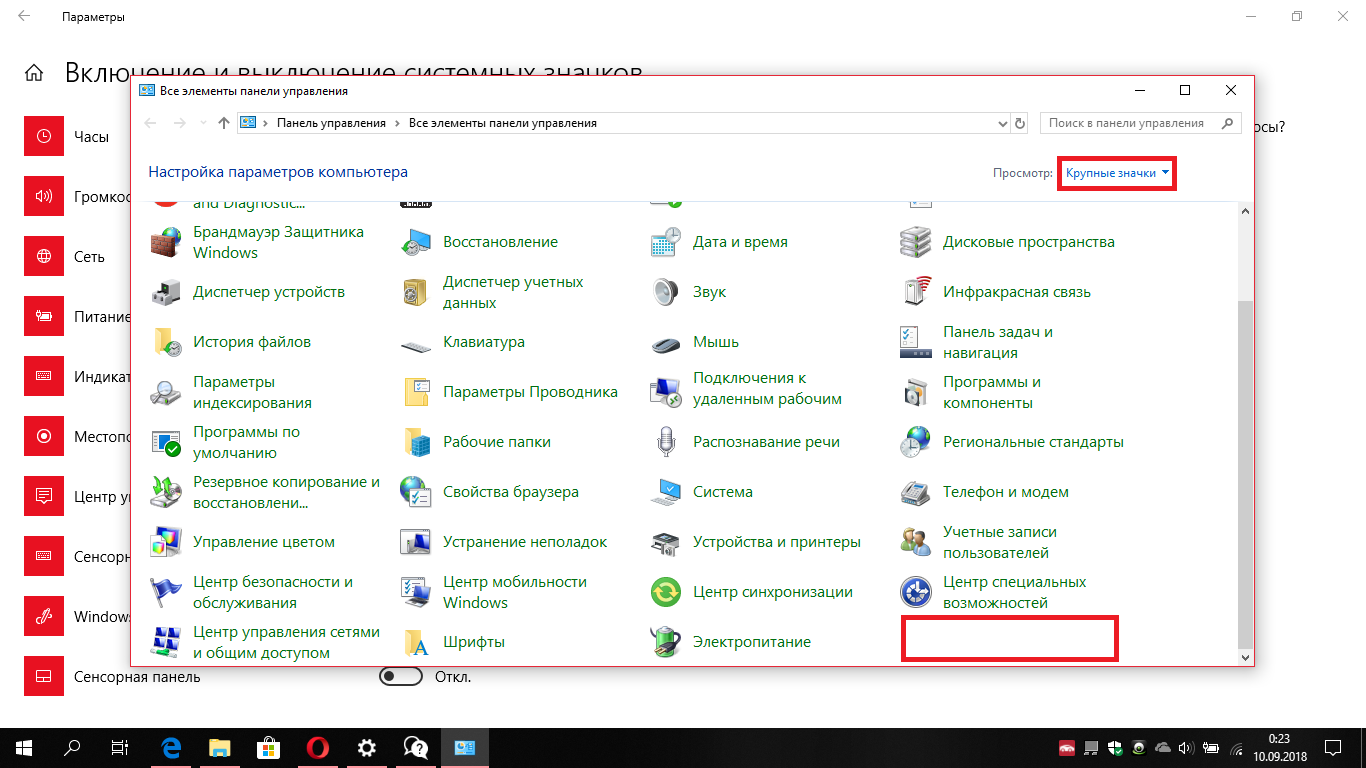This screenshot has width=1366, height=768.
Task: Open Электропитание battery icon
Action: [x=666, y=642]
